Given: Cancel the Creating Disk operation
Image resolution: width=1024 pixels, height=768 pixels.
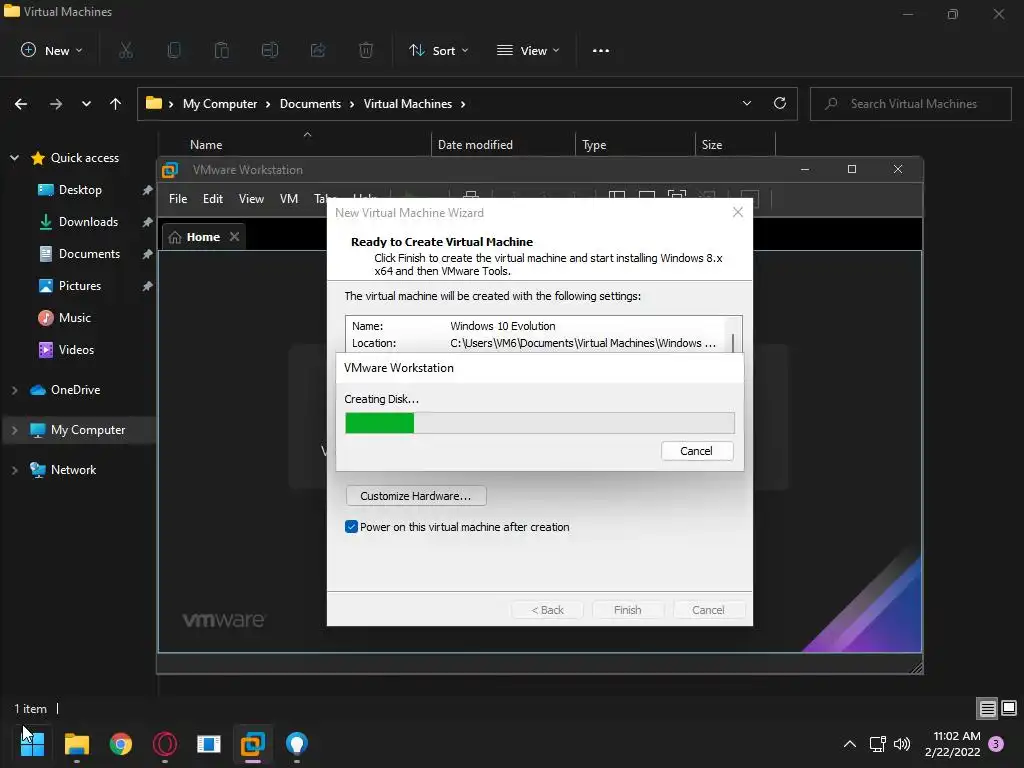Looking at the screenshot, I should (697, 451).
